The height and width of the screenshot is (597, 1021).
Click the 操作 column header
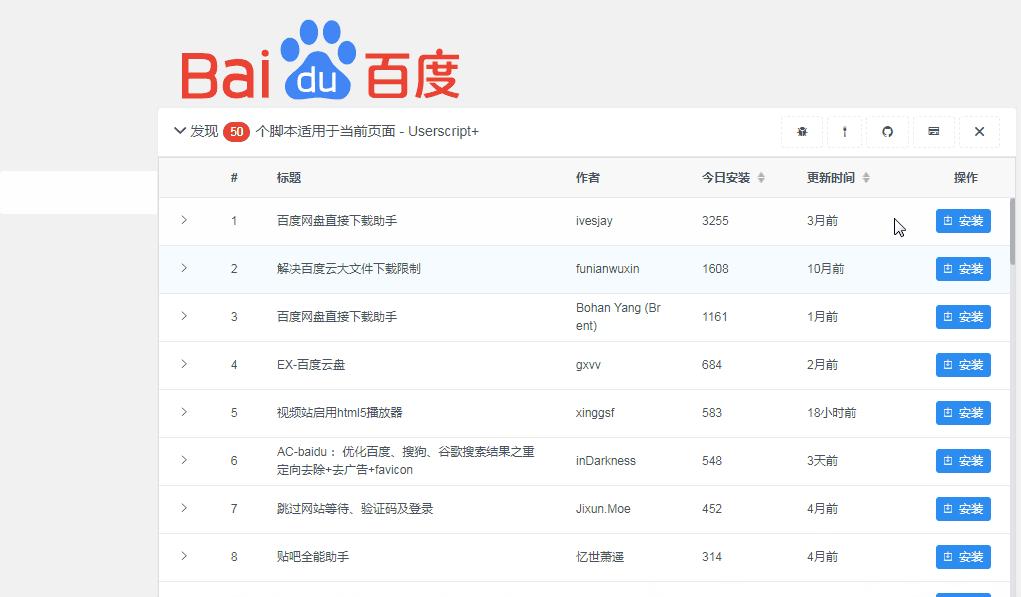click(966, 178)
